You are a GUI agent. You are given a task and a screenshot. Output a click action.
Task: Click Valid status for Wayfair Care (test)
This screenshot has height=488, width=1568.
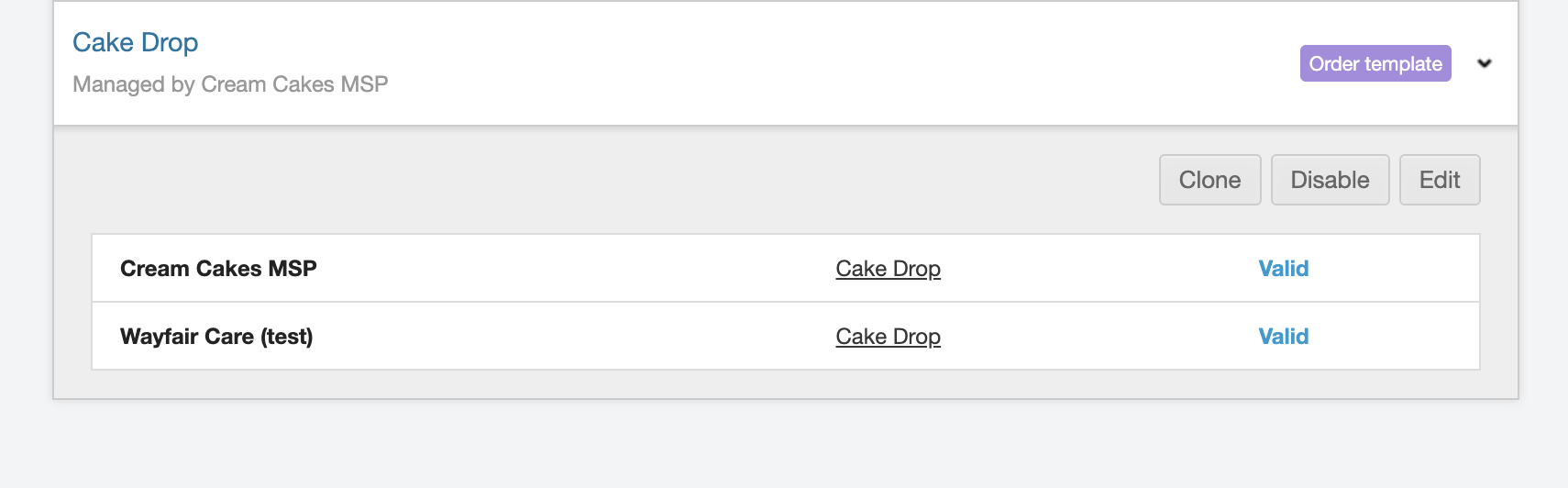pos(1283,337)
